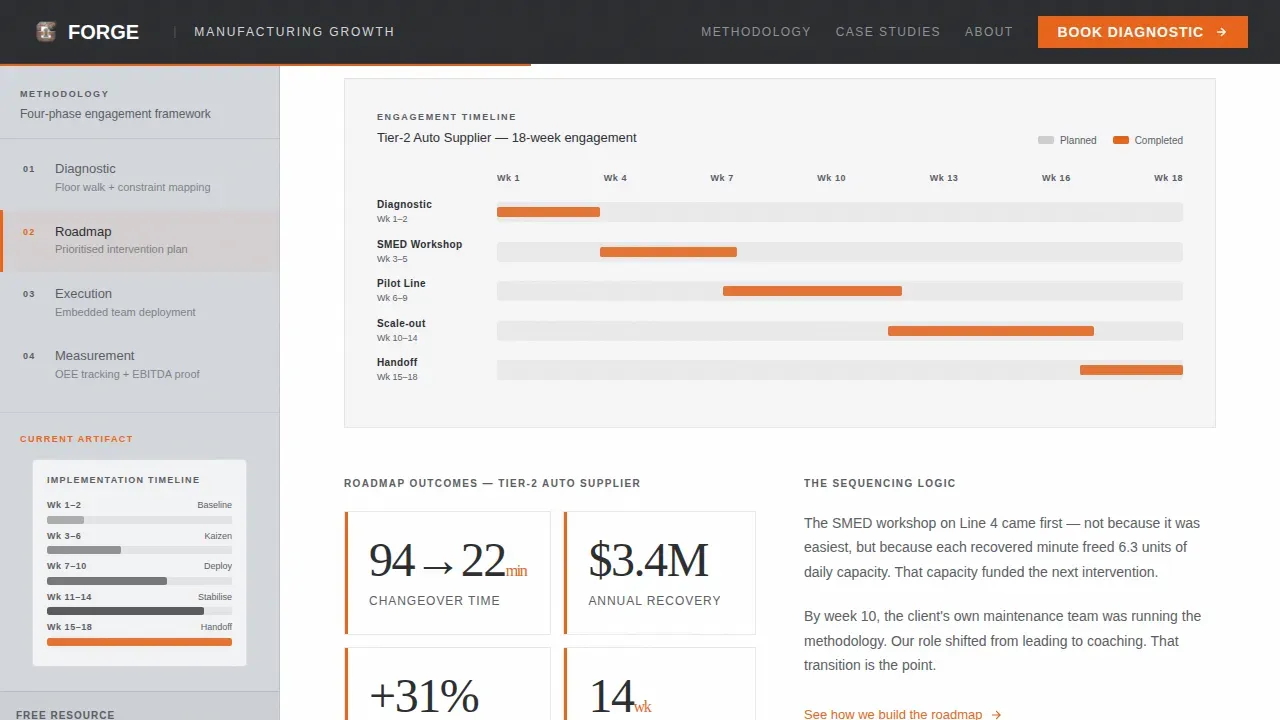
Task: Click the Handoff Wk 15–18 progress bar
Action: click(x=139, y=642)
